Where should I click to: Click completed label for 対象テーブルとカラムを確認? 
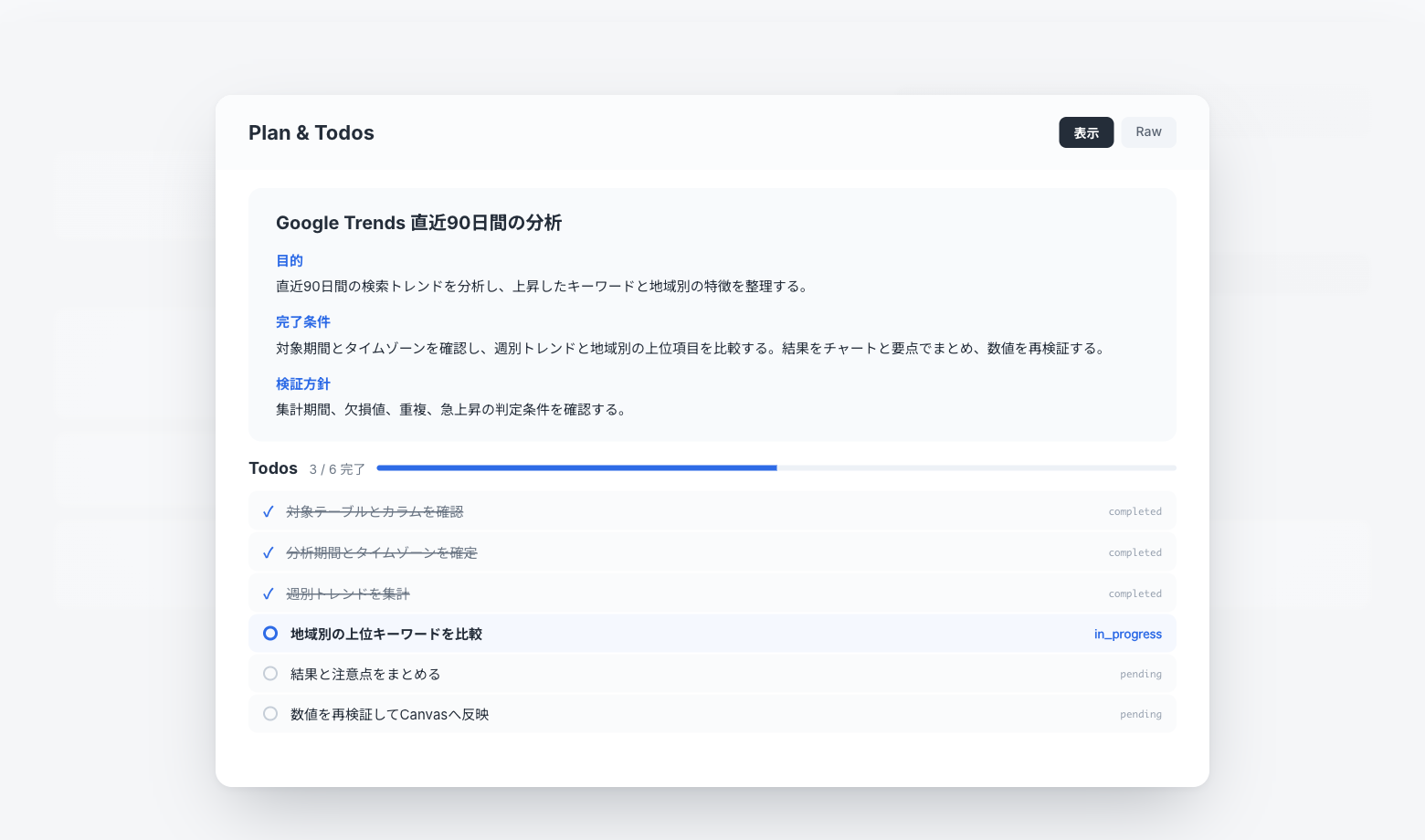[x=1135, y=511]
